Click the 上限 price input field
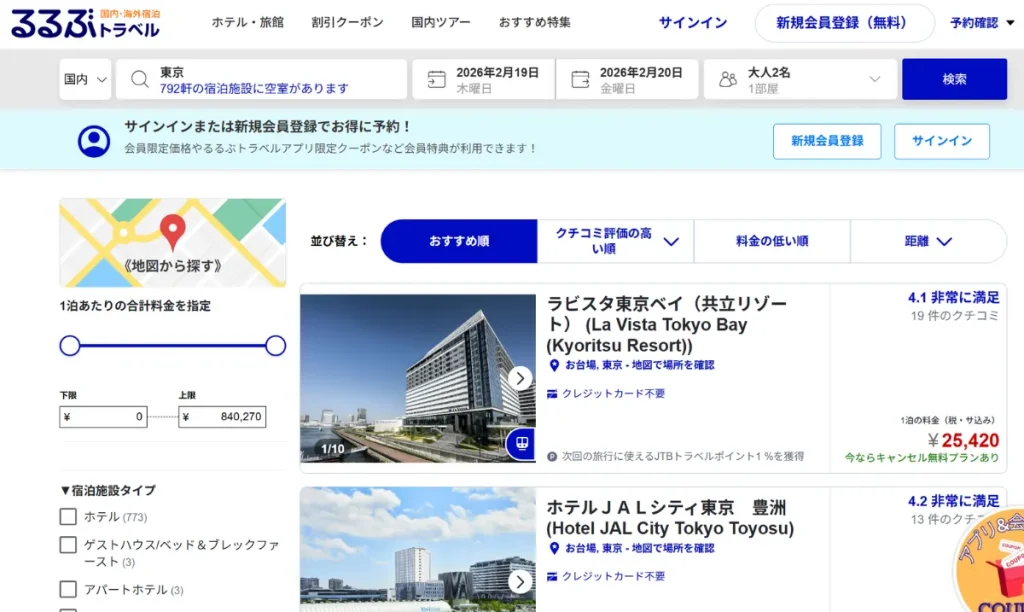 (221, 416)
